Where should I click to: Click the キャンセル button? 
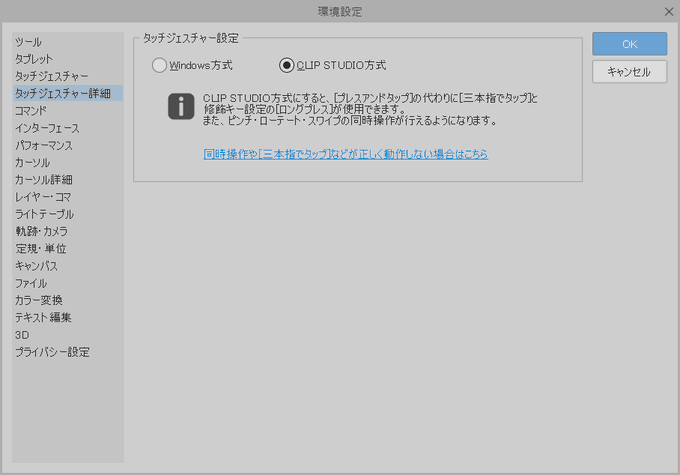(629, 72)
